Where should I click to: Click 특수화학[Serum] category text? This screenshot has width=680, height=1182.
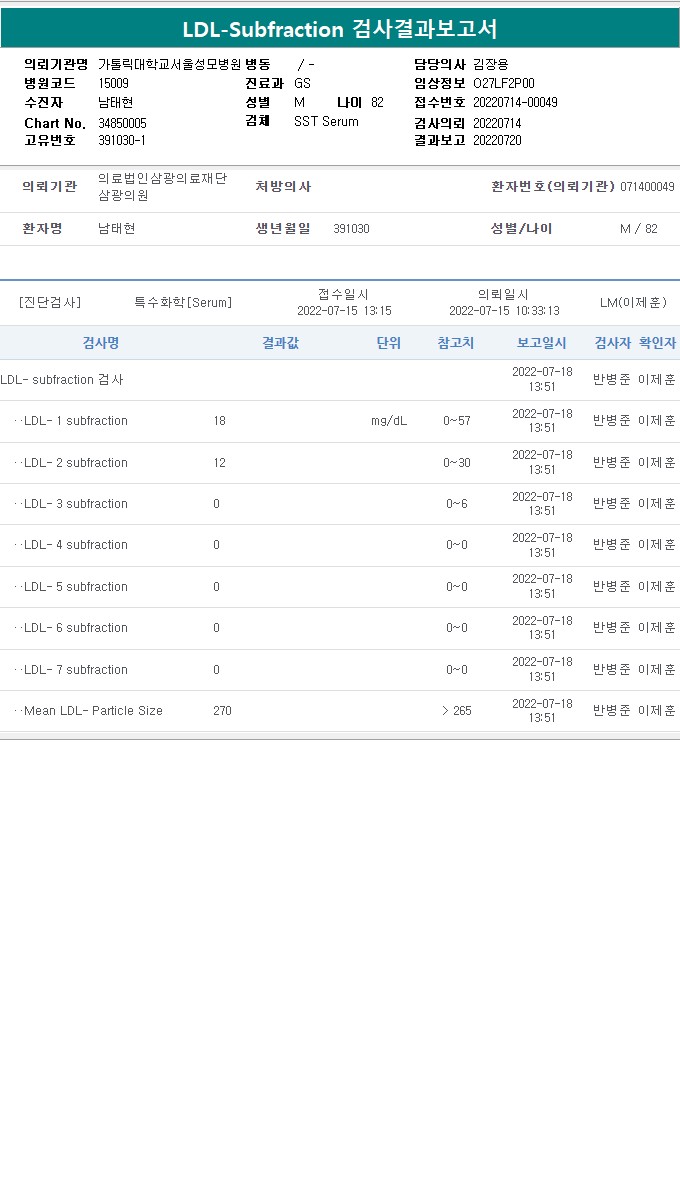coord(183,302)
